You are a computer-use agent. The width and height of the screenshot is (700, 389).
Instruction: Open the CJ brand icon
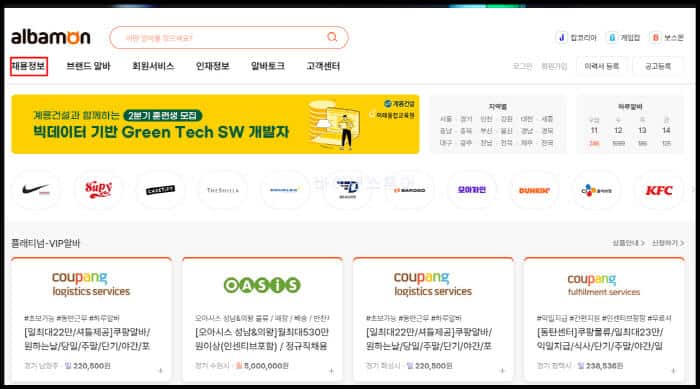pyautogui.click(x=596, y=190)
